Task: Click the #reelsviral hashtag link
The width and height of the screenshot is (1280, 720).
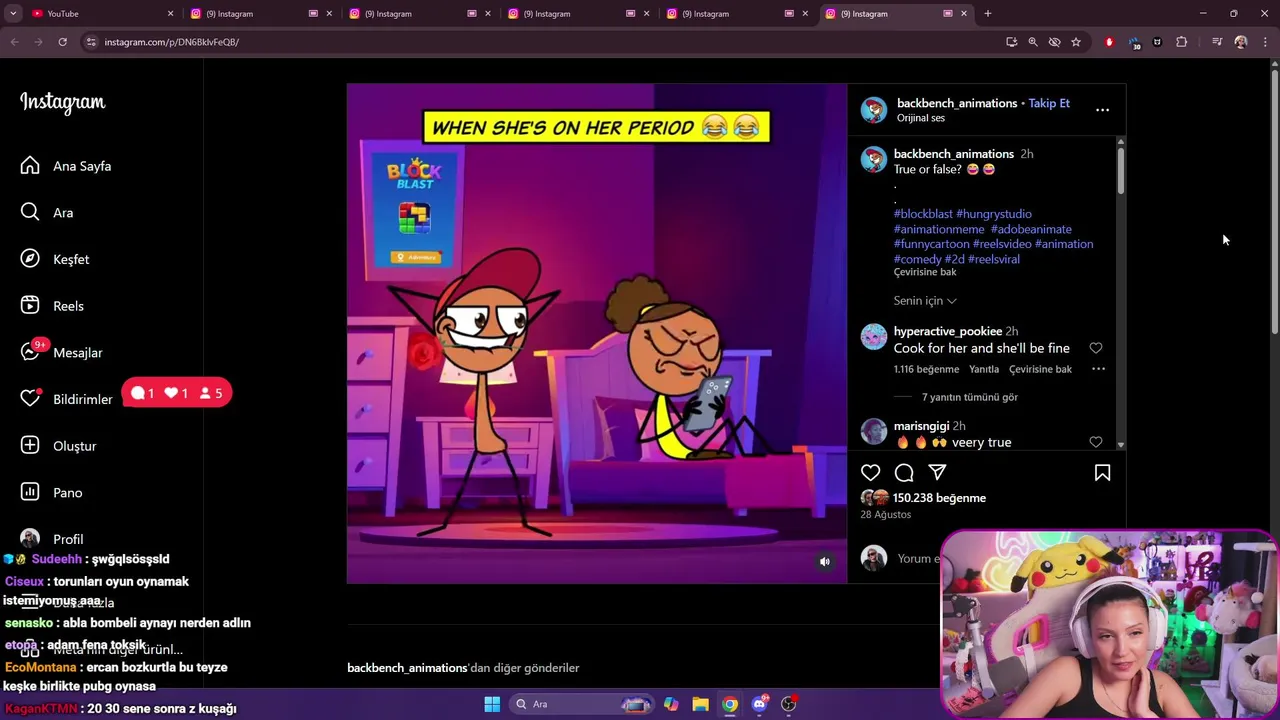Action: 994,259
